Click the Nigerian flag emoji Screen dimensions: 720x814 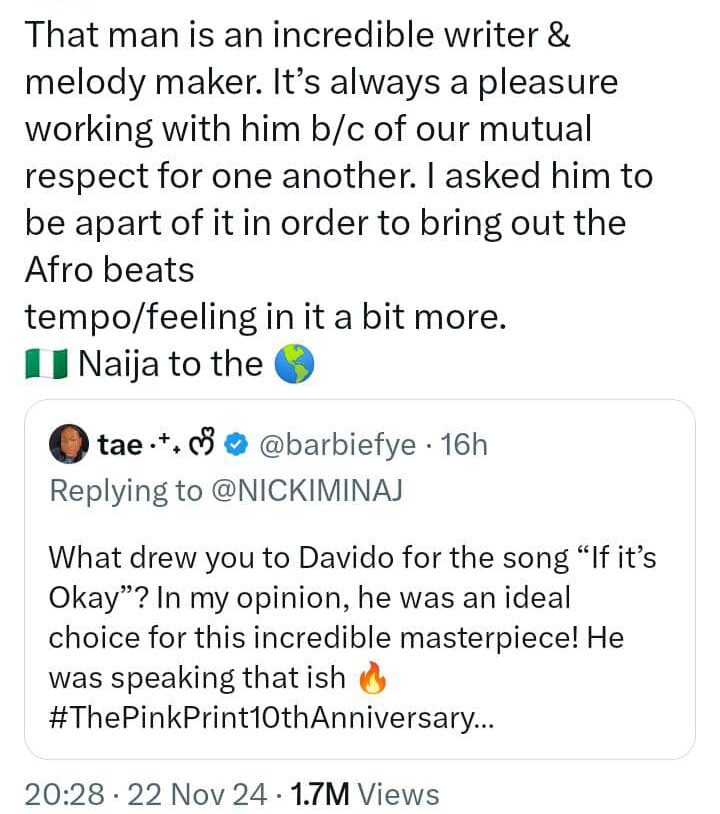coord(45,366)
